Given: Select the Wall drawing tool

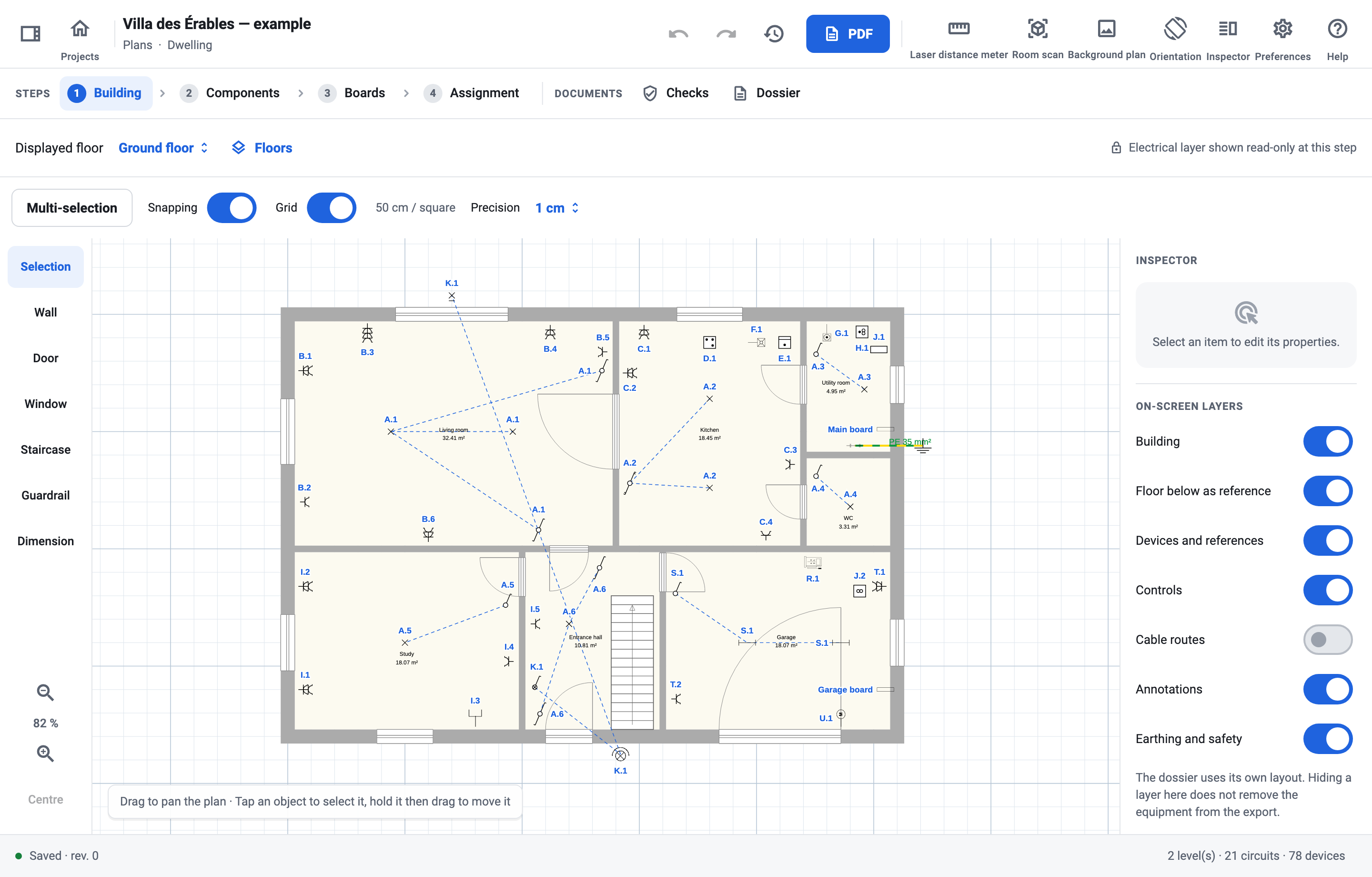Looking at the screenshot, I should point(46,313).
